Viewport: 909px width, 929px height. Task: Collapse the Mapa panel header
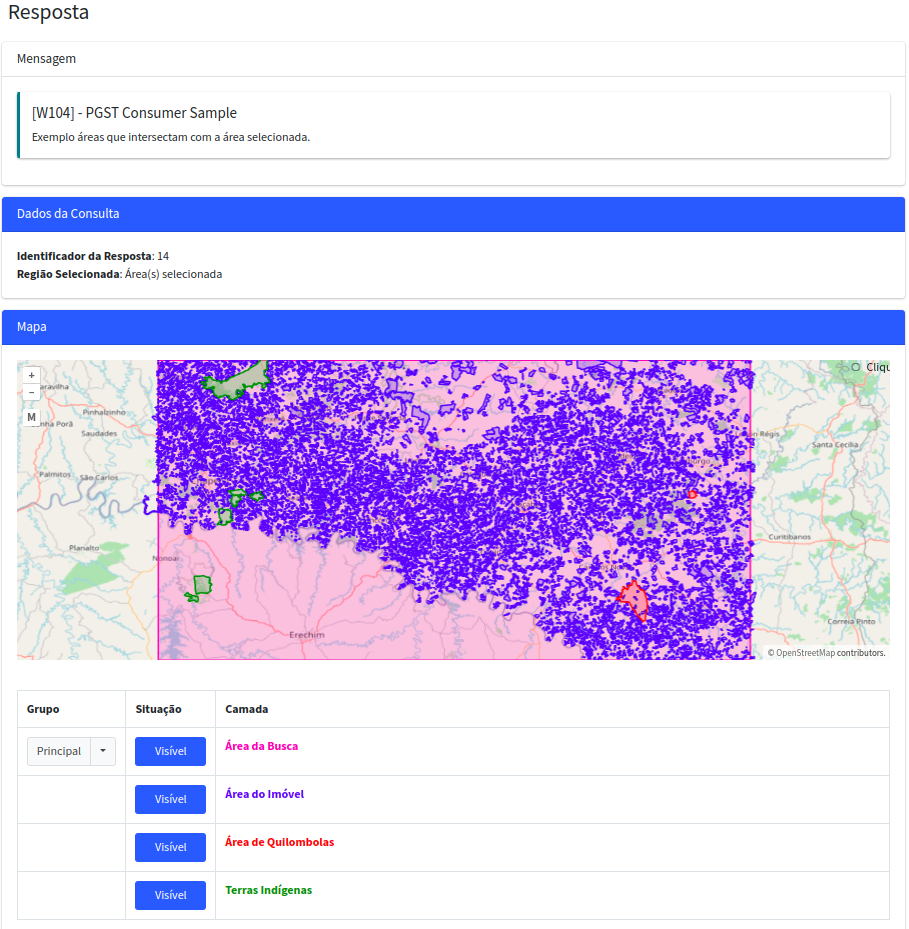[x=30, y=327]
